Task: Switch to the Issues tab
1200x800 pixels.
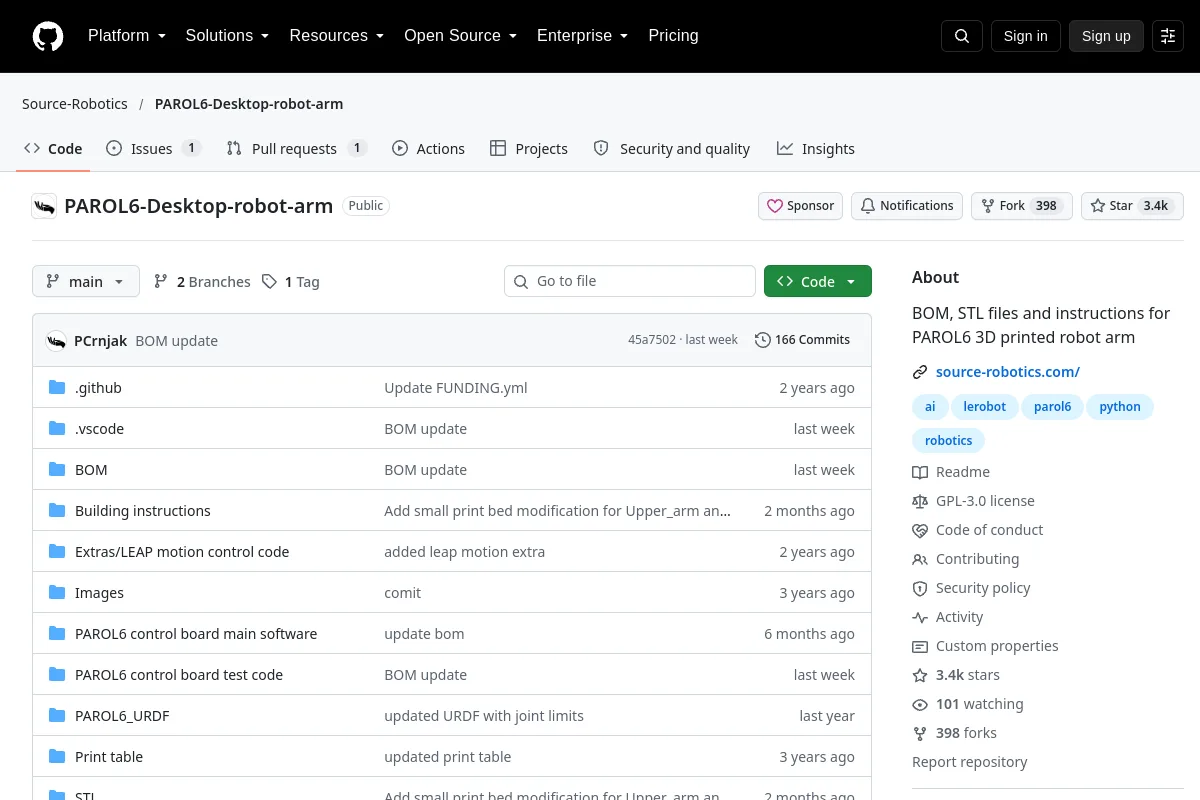Action: tap(153, 149)
